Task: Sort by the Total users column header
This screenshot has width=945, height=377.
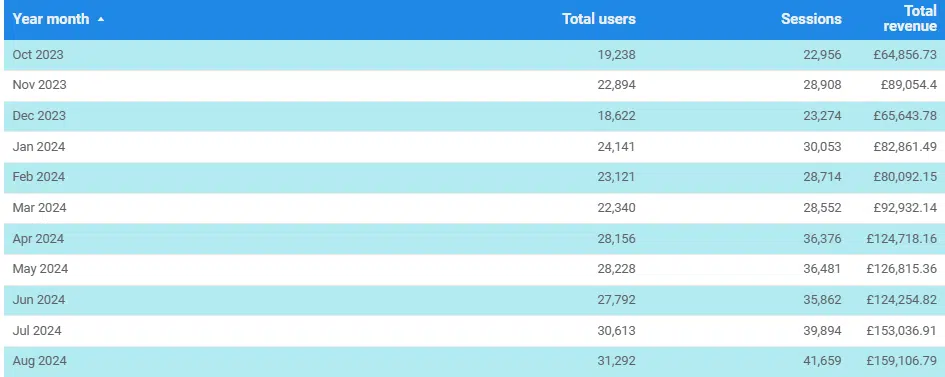Action: pos(598,19)
